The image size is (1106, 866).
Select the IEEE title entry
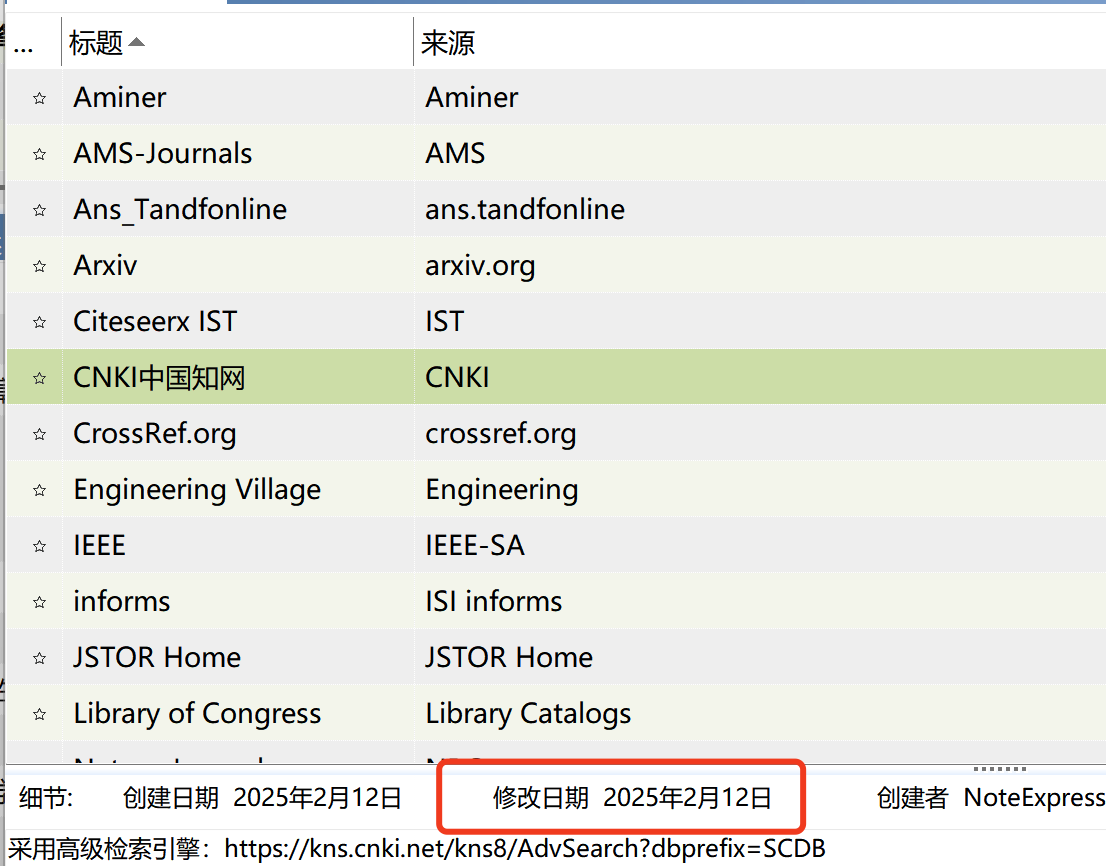coord(99,545)
